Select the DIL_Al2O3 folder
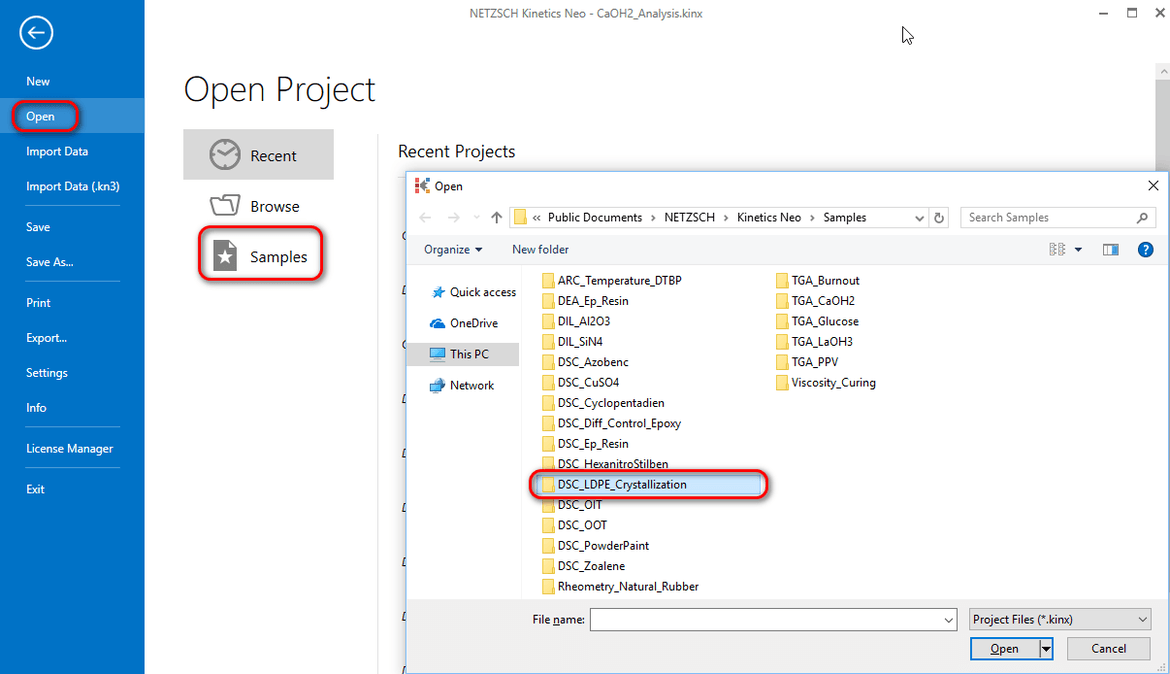The image size is (1170, 674). coord(576,322)
